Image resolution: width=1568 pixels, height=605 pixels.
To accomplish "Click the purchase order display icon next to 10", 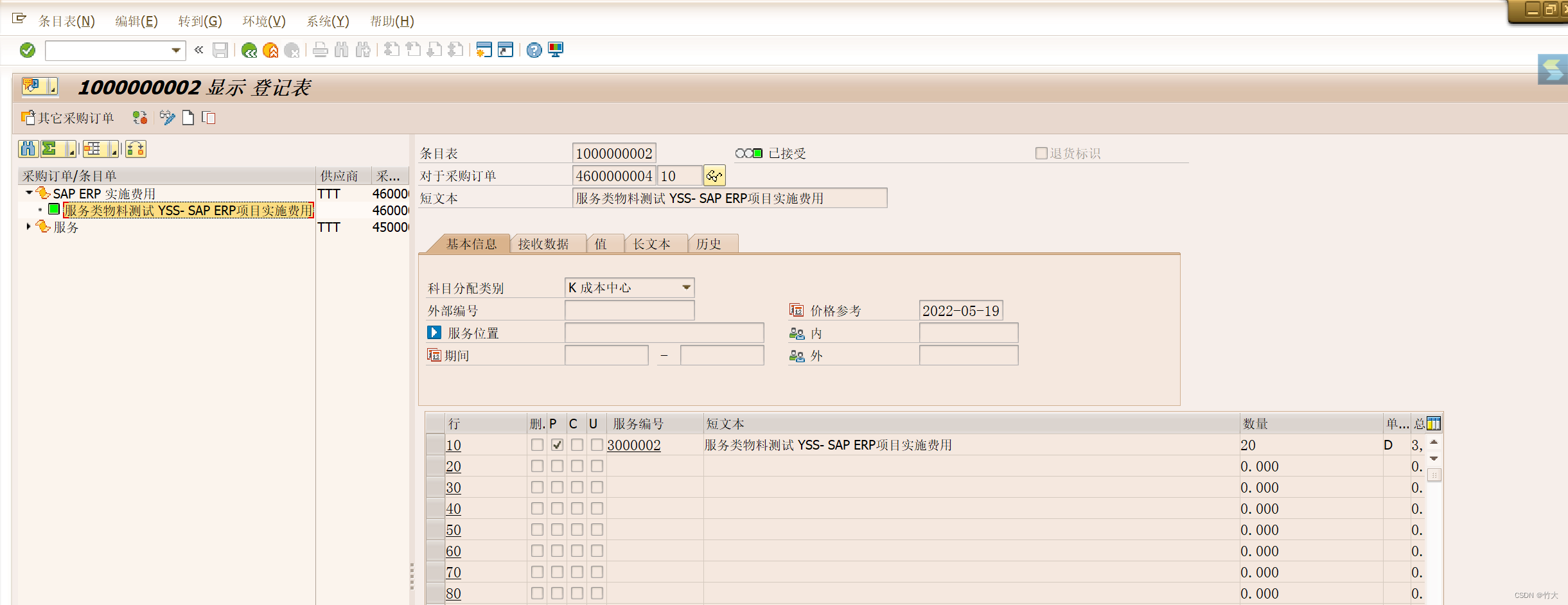I will (x=714, y=175).
